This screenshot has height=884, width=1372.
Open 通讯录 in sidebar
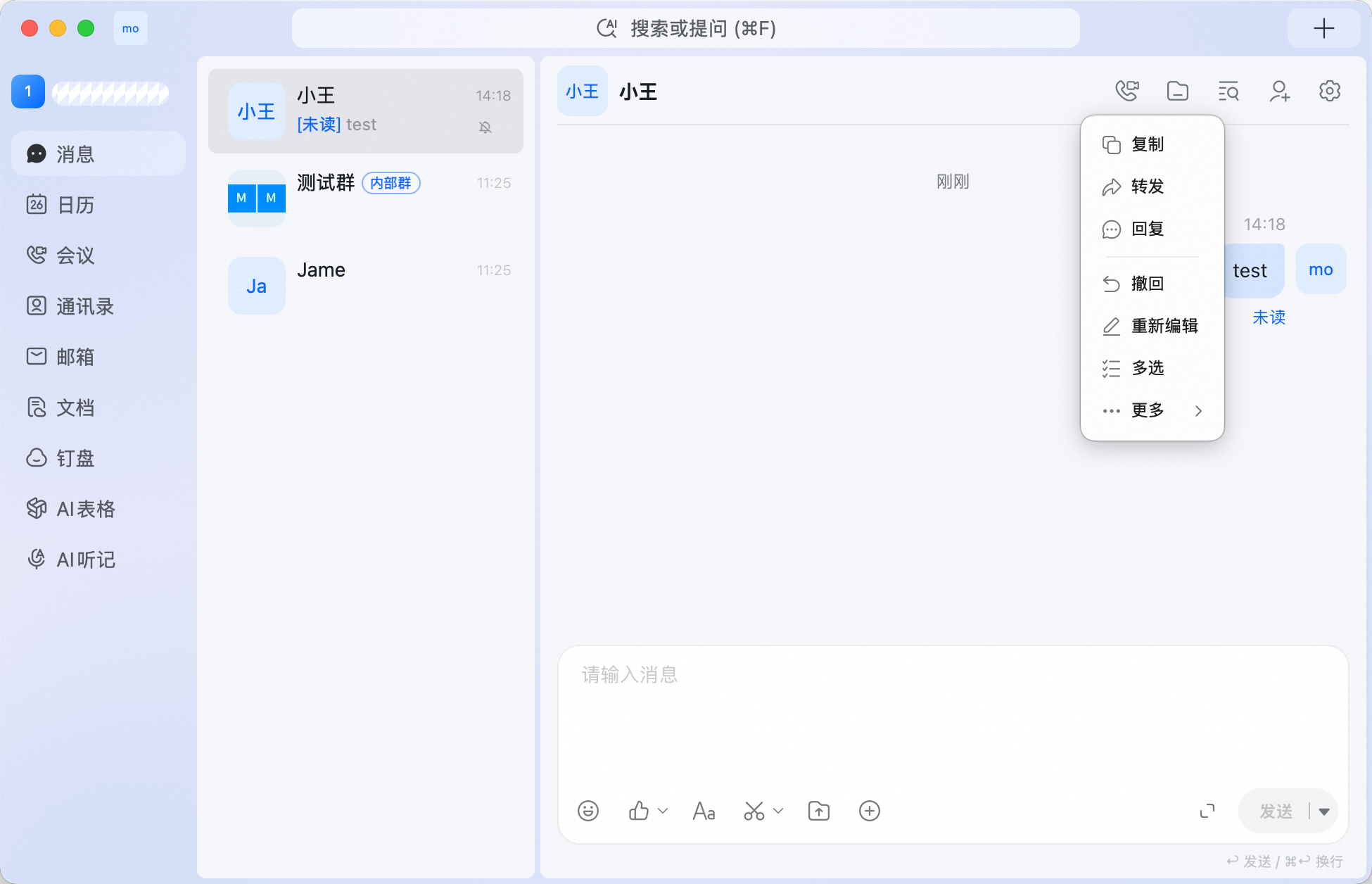click(x=99, y=305)
